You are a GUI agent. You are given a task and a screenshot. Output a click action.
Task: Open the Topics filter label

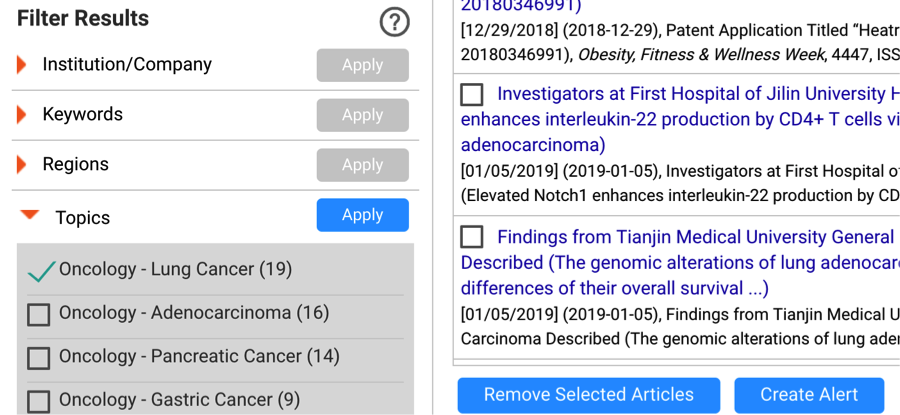82,218
